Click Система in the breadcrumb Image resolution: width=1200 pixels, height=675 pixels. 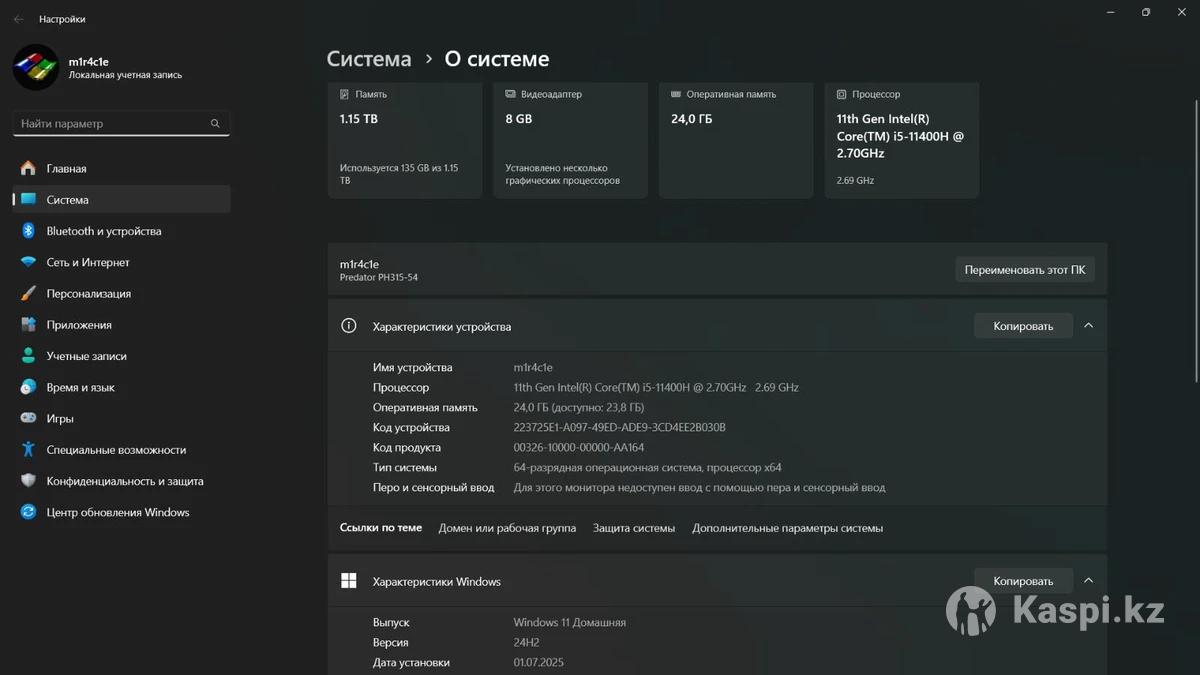[x=369, y=59]
